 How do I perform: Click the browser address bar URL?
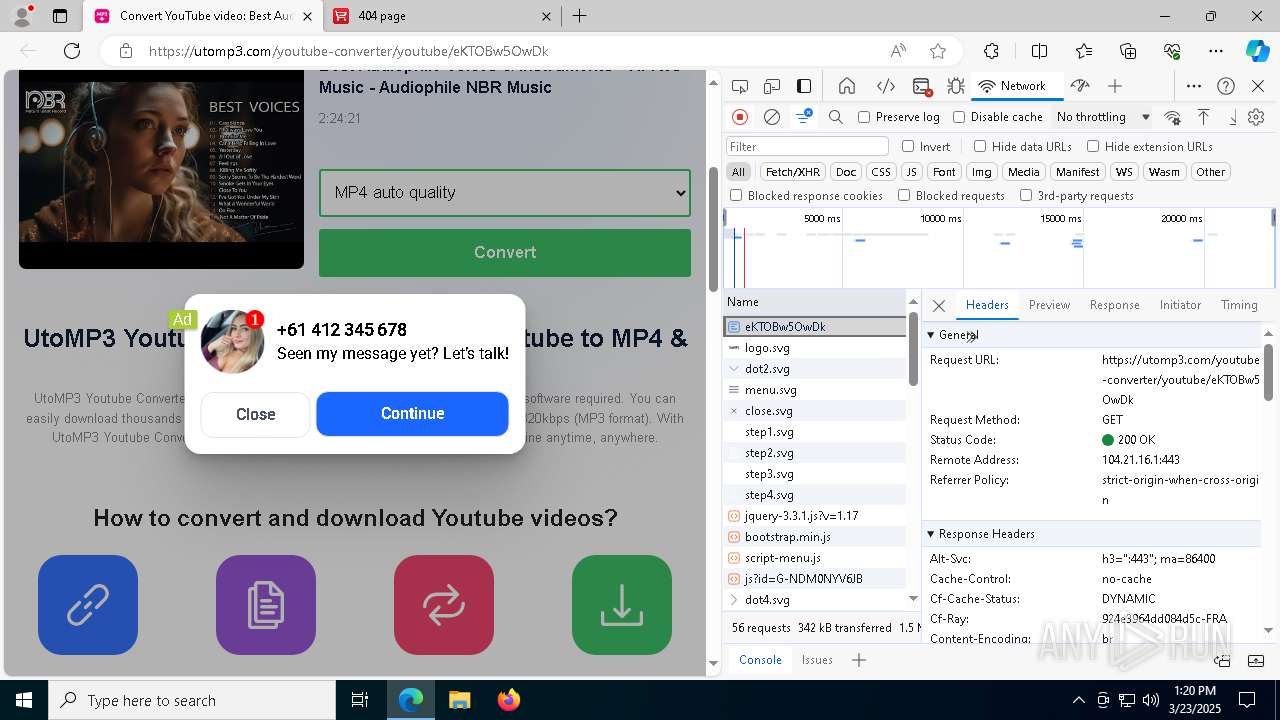point(348,51)
